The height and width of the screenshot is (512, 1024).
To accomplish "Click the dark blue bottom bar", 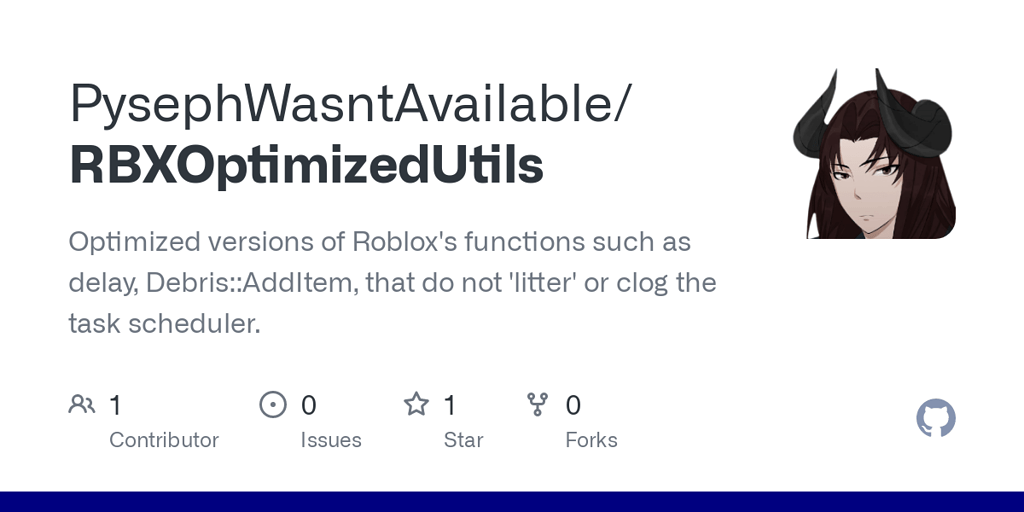I will (x=512, y=501).
